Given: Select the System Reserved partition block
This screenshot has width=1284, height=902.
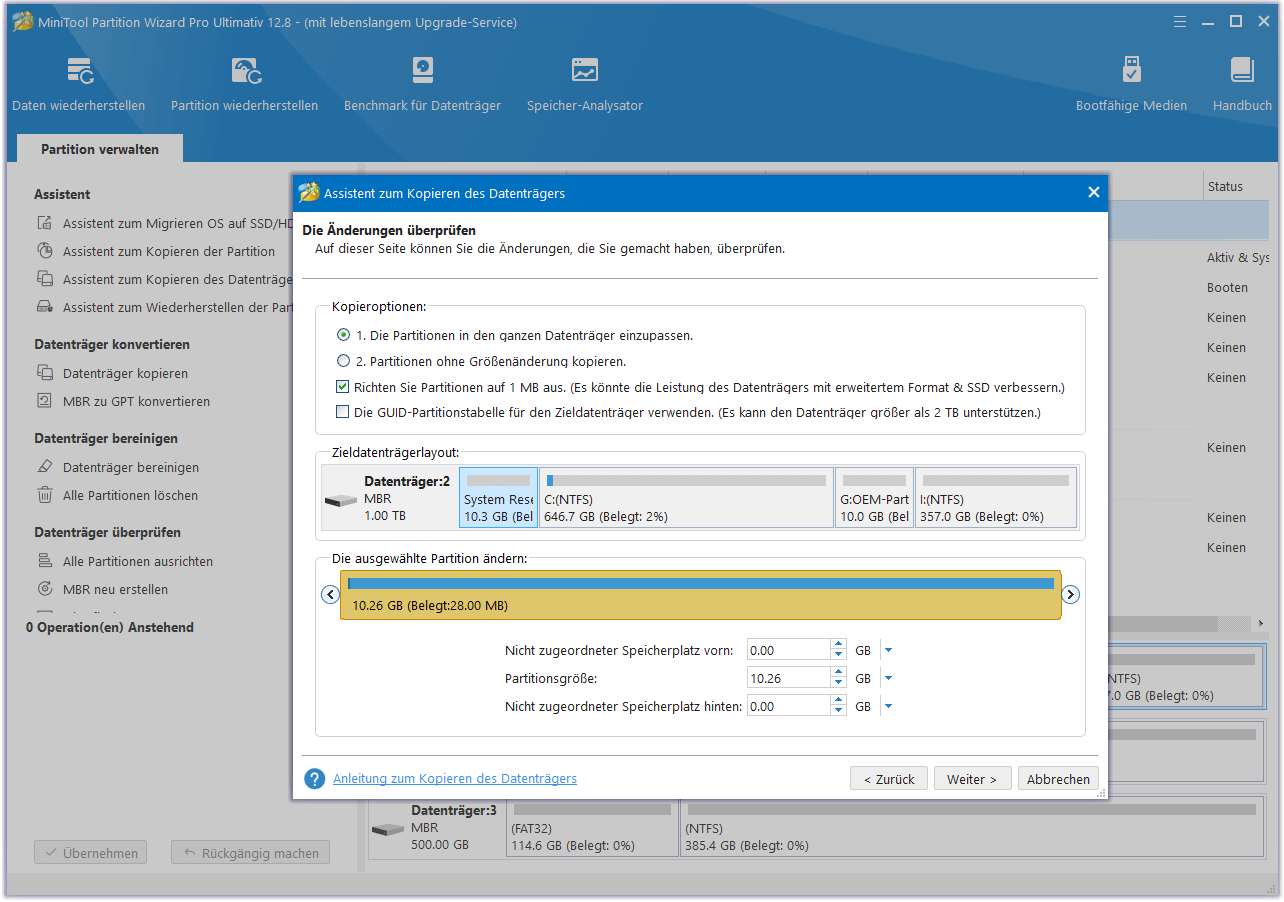Looking at the screenshot, I should [x=498, y=497].
